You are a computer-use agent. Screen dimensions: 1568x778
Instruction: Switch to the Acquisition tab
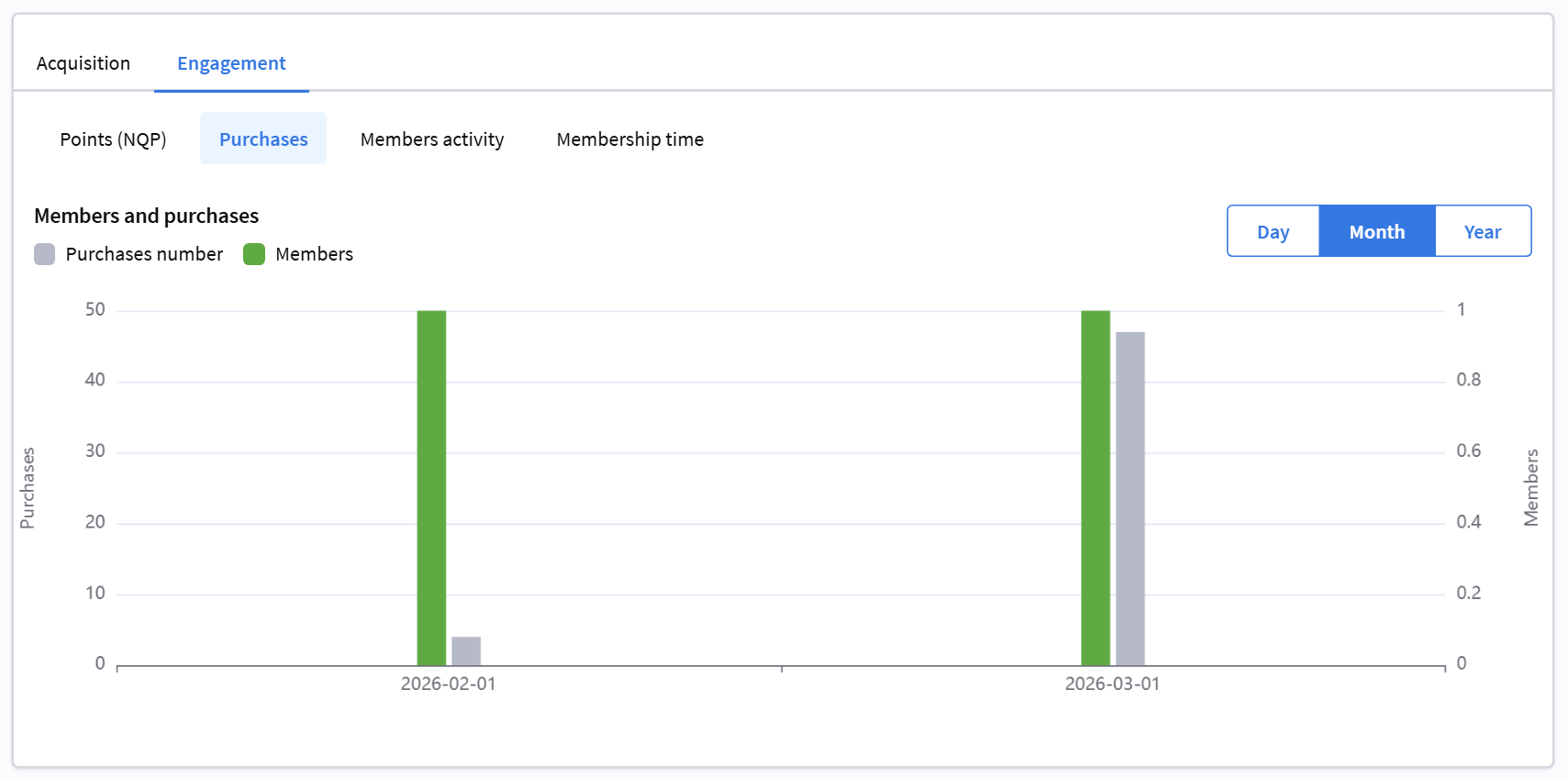[x=83, y=63]
